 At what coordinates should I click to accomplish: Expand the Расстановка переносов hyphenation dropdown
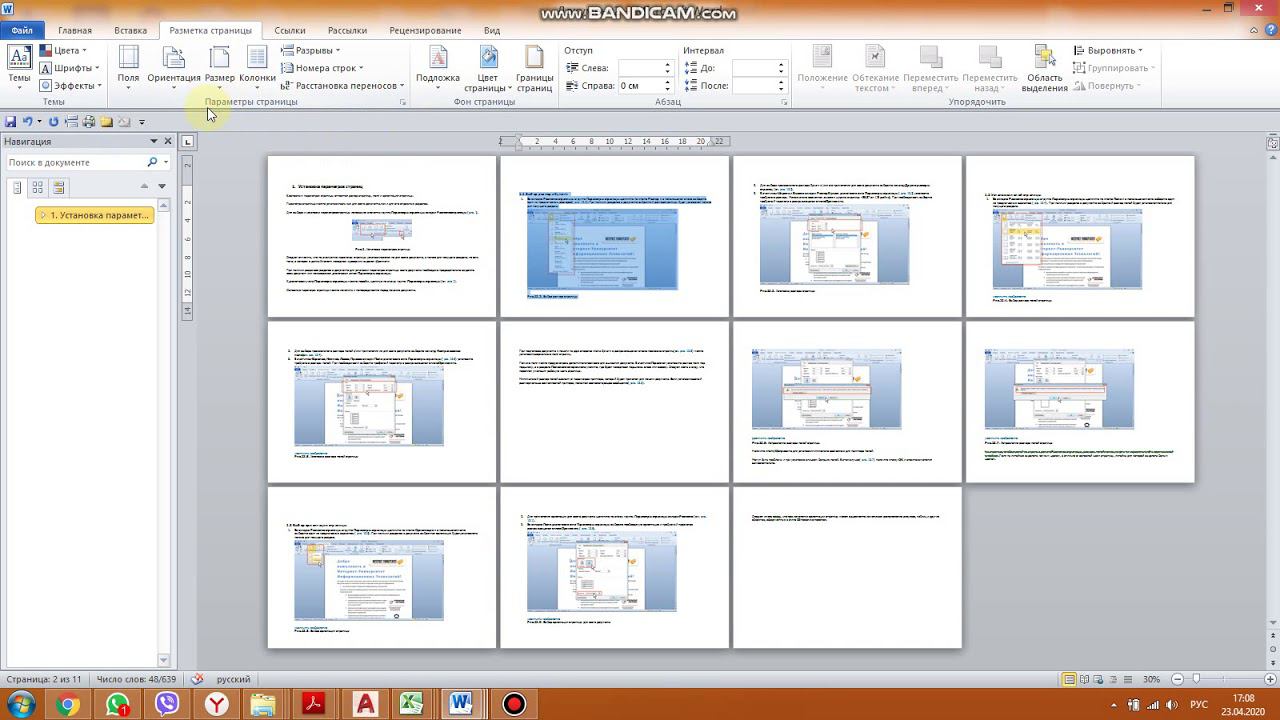tap(343, 86)
